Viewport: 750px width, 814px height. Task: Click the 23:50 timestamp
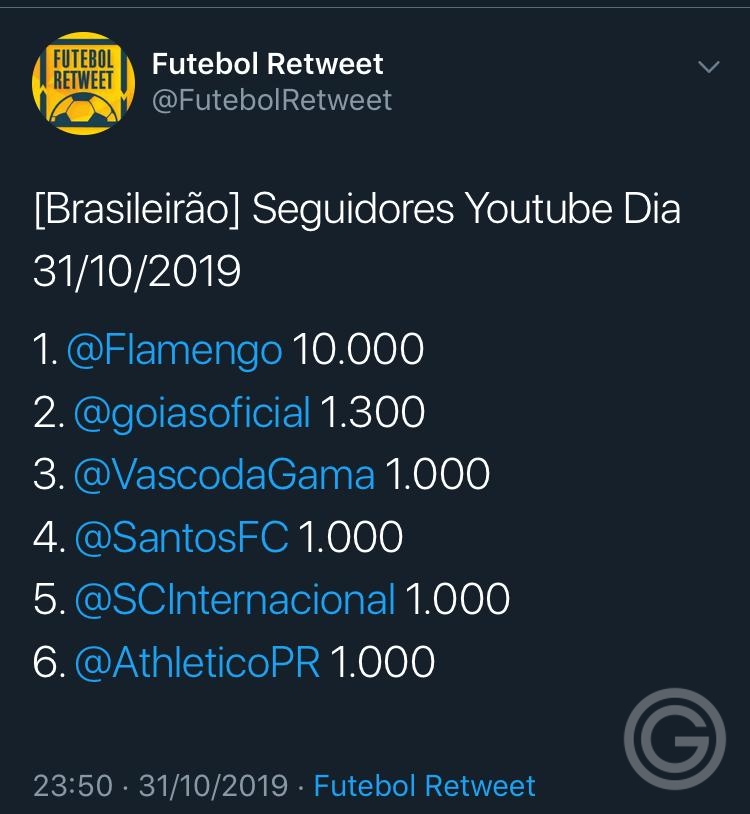point(73,785)
